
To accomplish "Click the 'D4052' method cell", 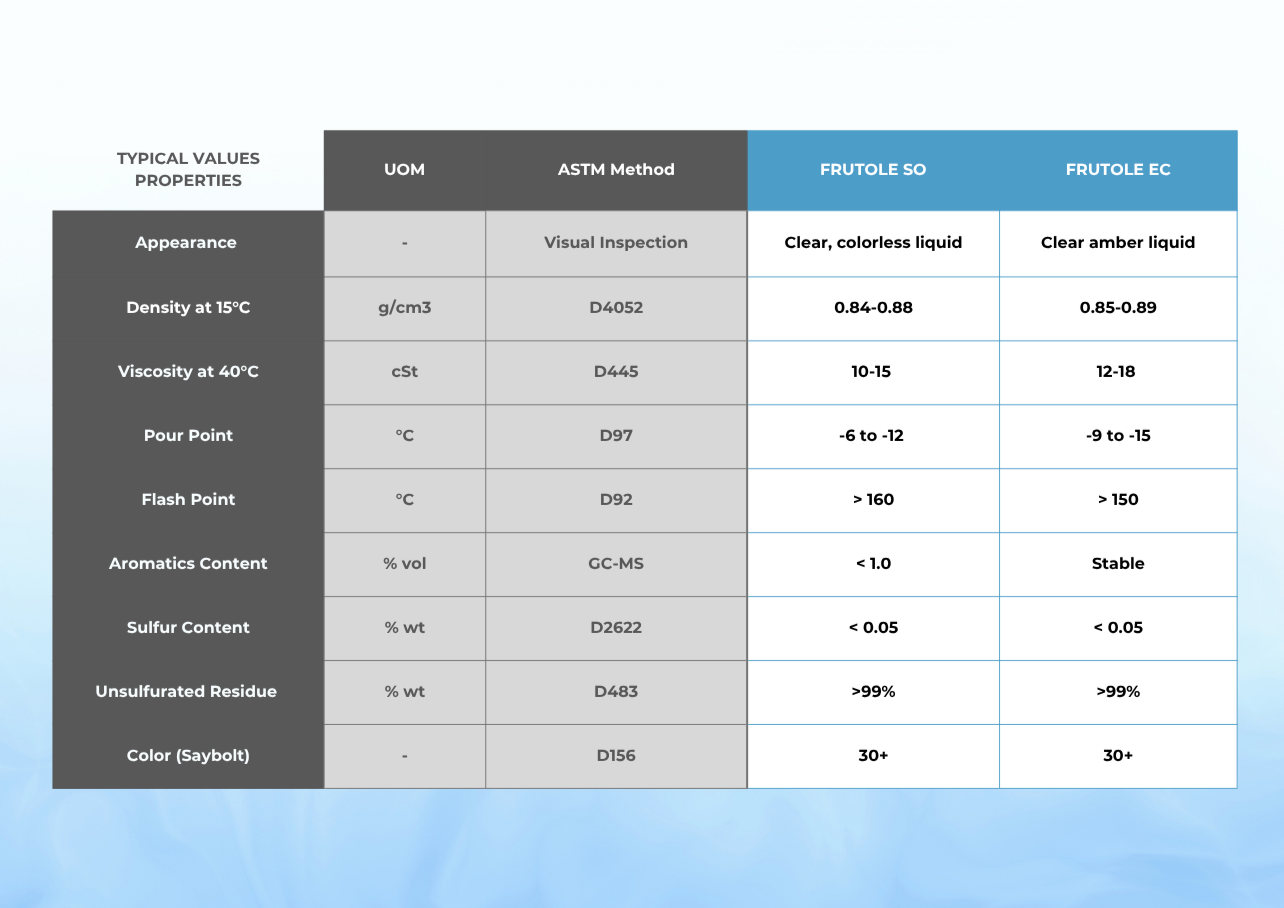I will [616, 308].
